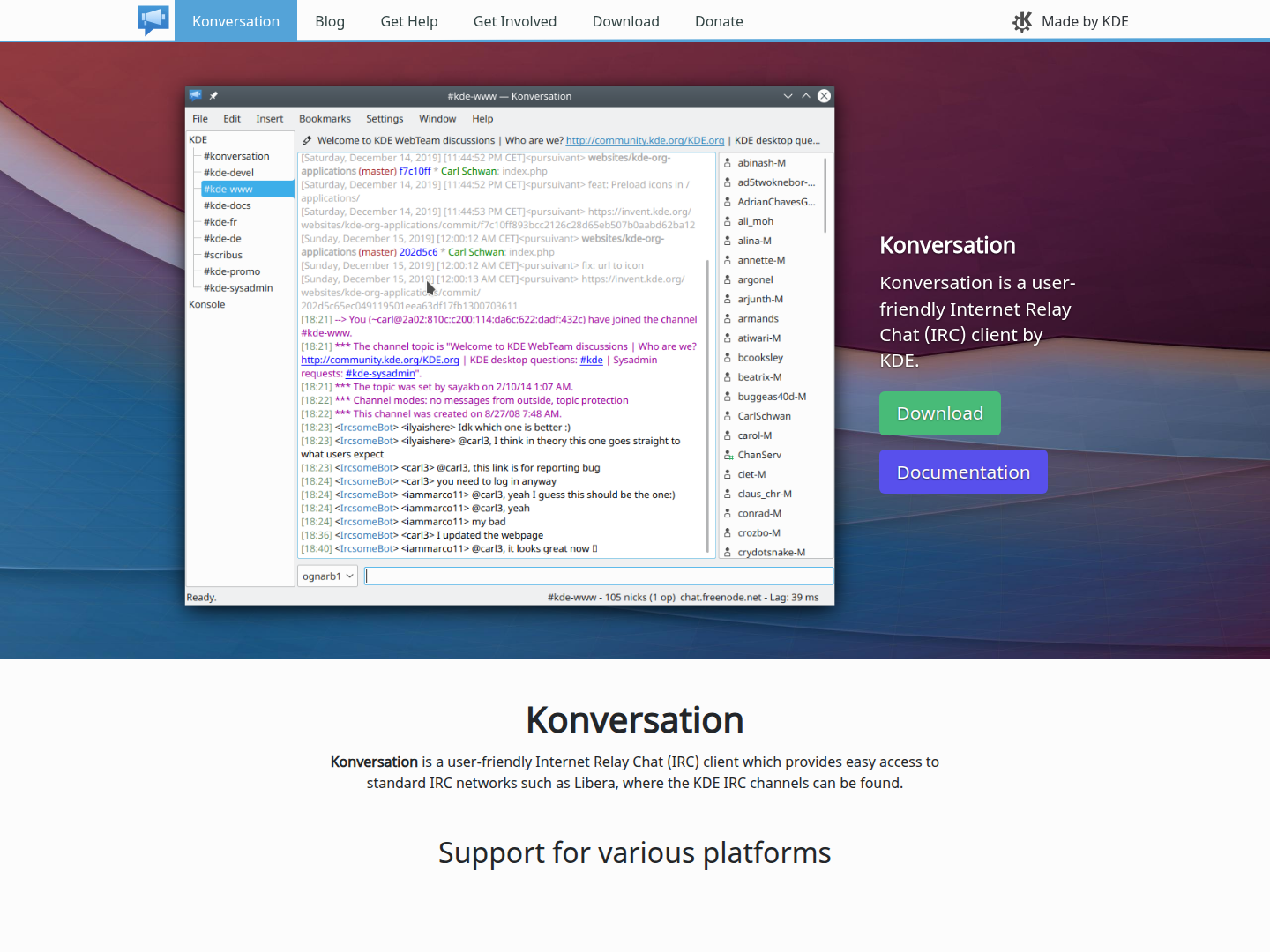Click the user icon beside conrad-M
Viewport: 1270px width, 952px height.
pos(728,513)
